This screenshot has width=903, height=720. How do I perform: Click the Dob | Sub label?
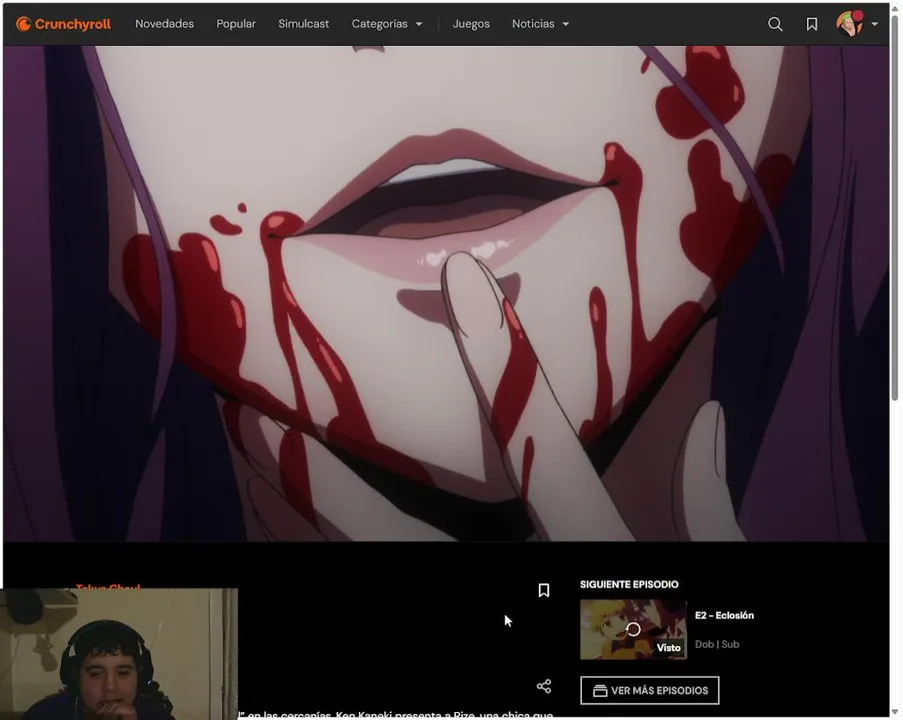717,644
